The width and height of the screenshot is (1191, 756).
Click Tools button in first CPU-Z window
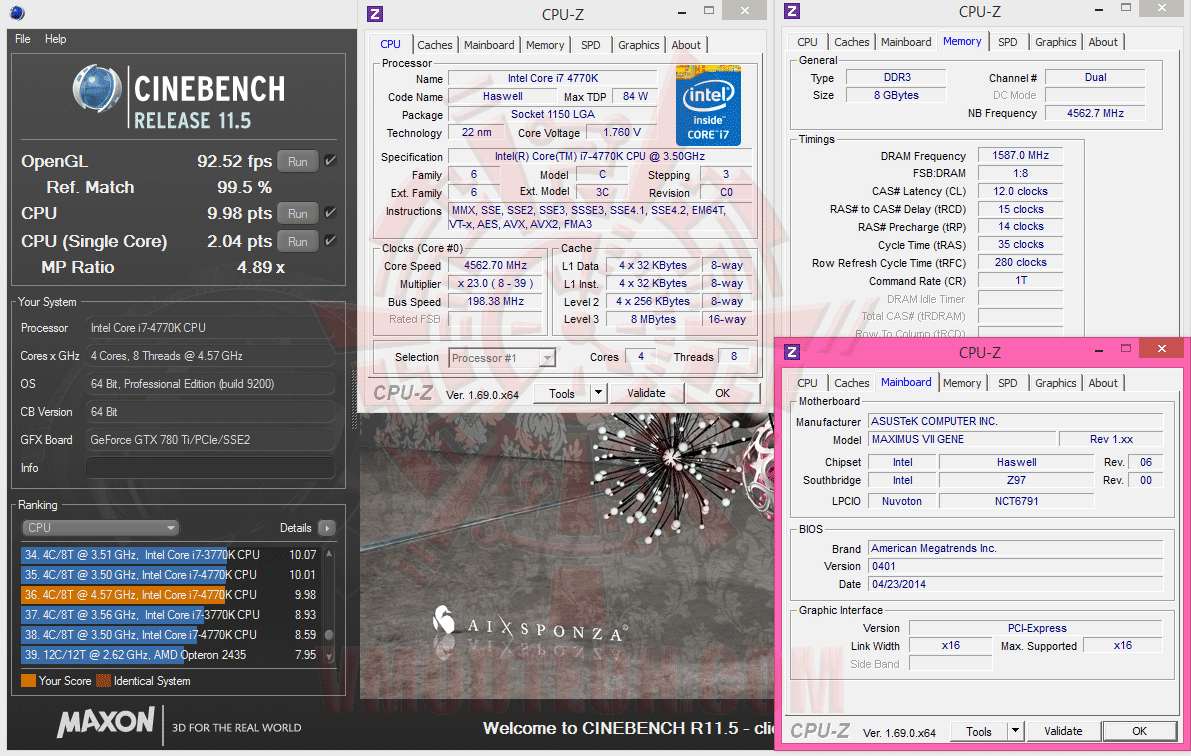(561, 393)
